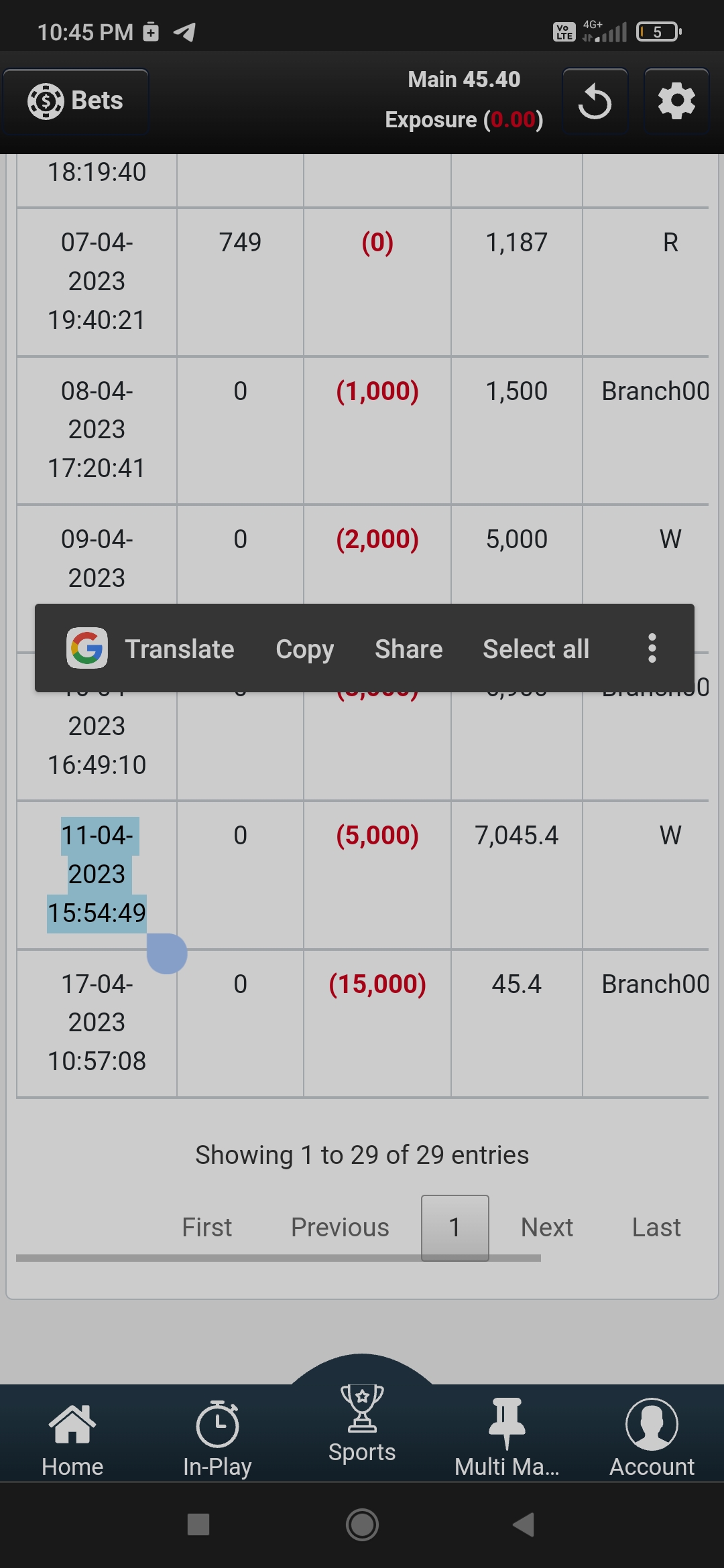Choose Share from the selection menu
Screen dimensions: 724x1568
click(408, 649)
